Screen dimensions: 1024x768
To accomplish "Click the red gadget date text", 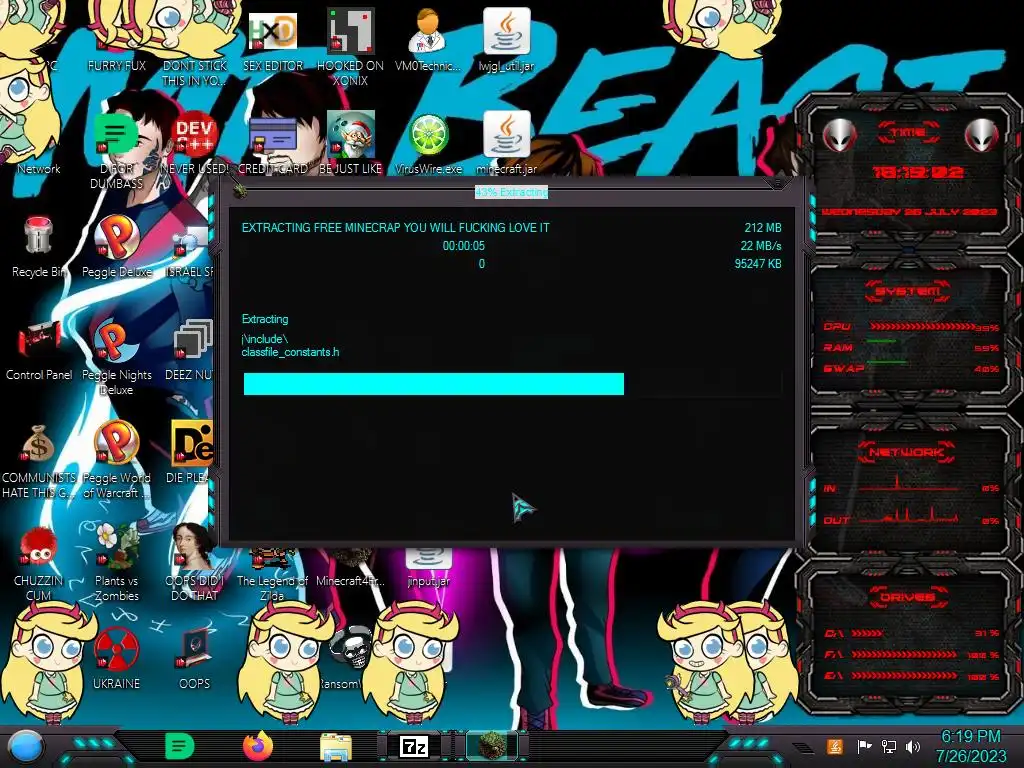I will tap(909, 212).
